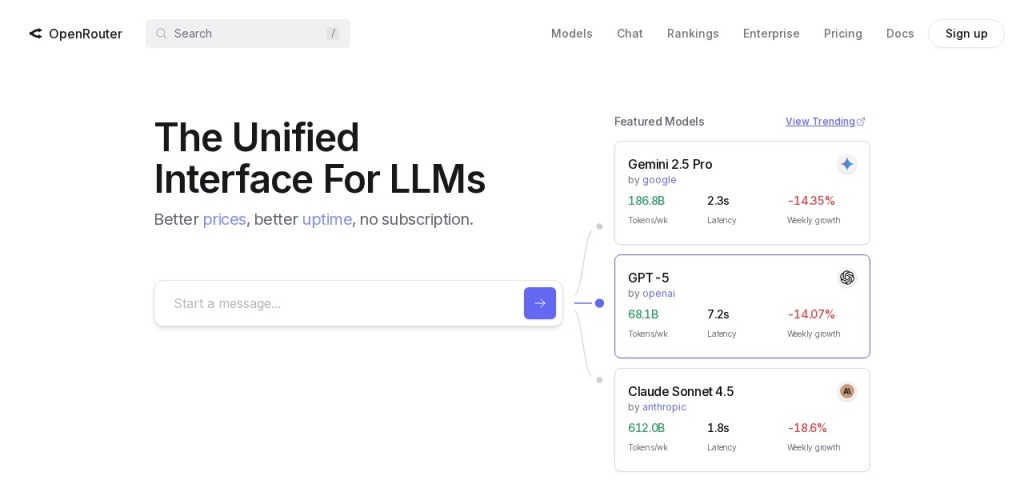The image size is (1024, 500).
Task: Click the Anthropic logo on Claude card
Action: pyautogui.click(x=847, y=391)
